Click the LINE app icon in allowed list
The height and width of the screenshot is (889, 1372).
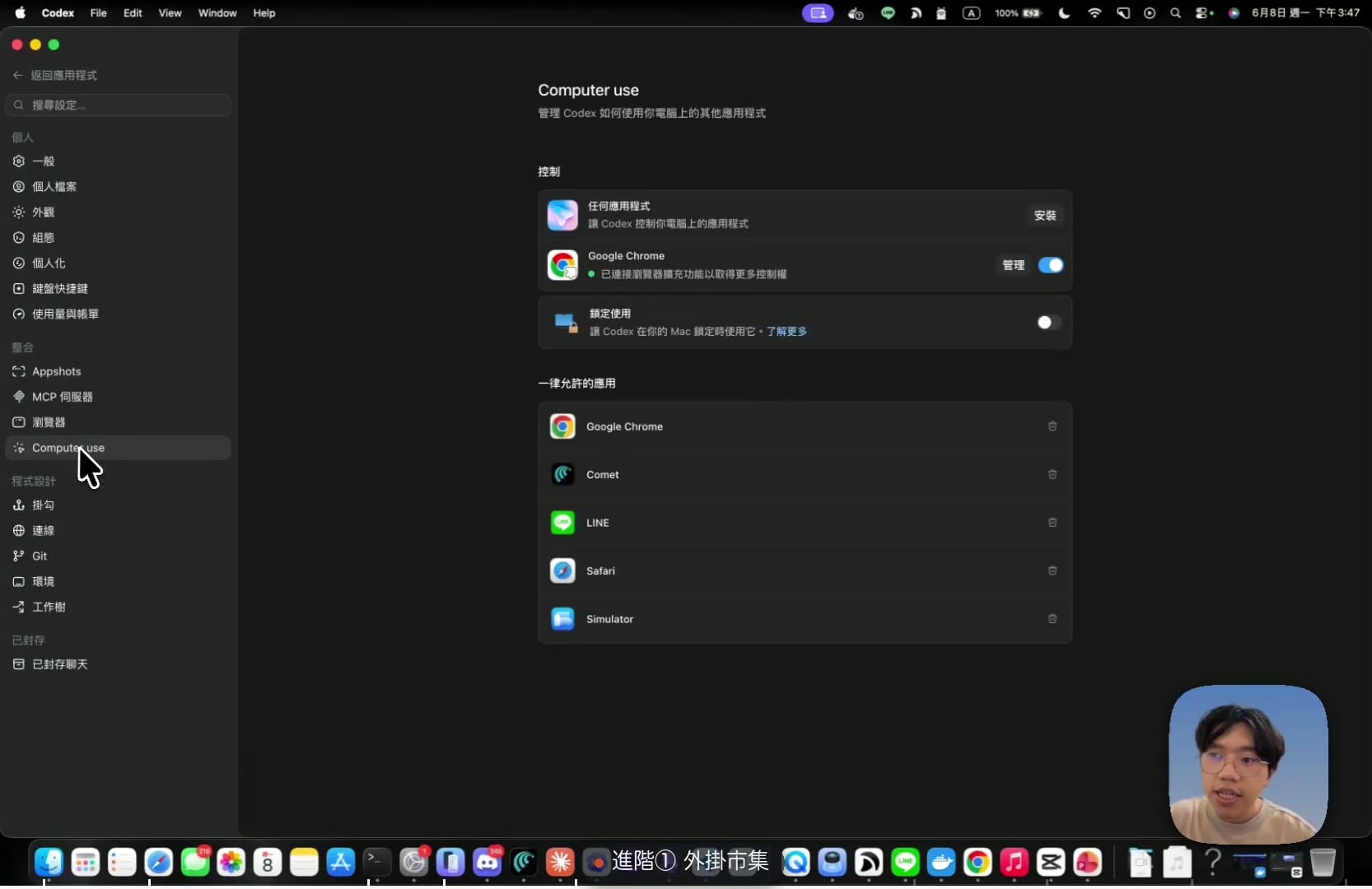pos(562,523)
